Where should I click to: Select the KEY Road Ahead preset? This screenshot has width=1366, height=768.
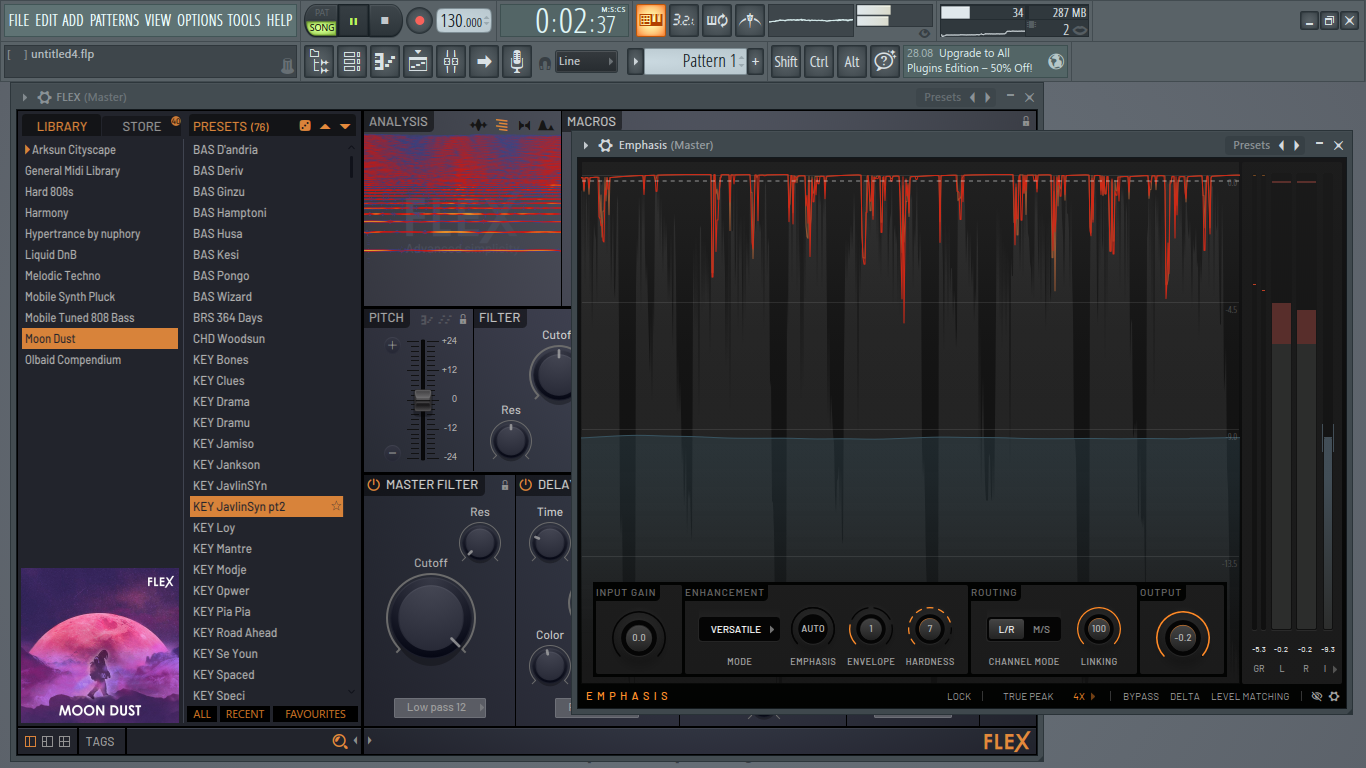point(267,633)
